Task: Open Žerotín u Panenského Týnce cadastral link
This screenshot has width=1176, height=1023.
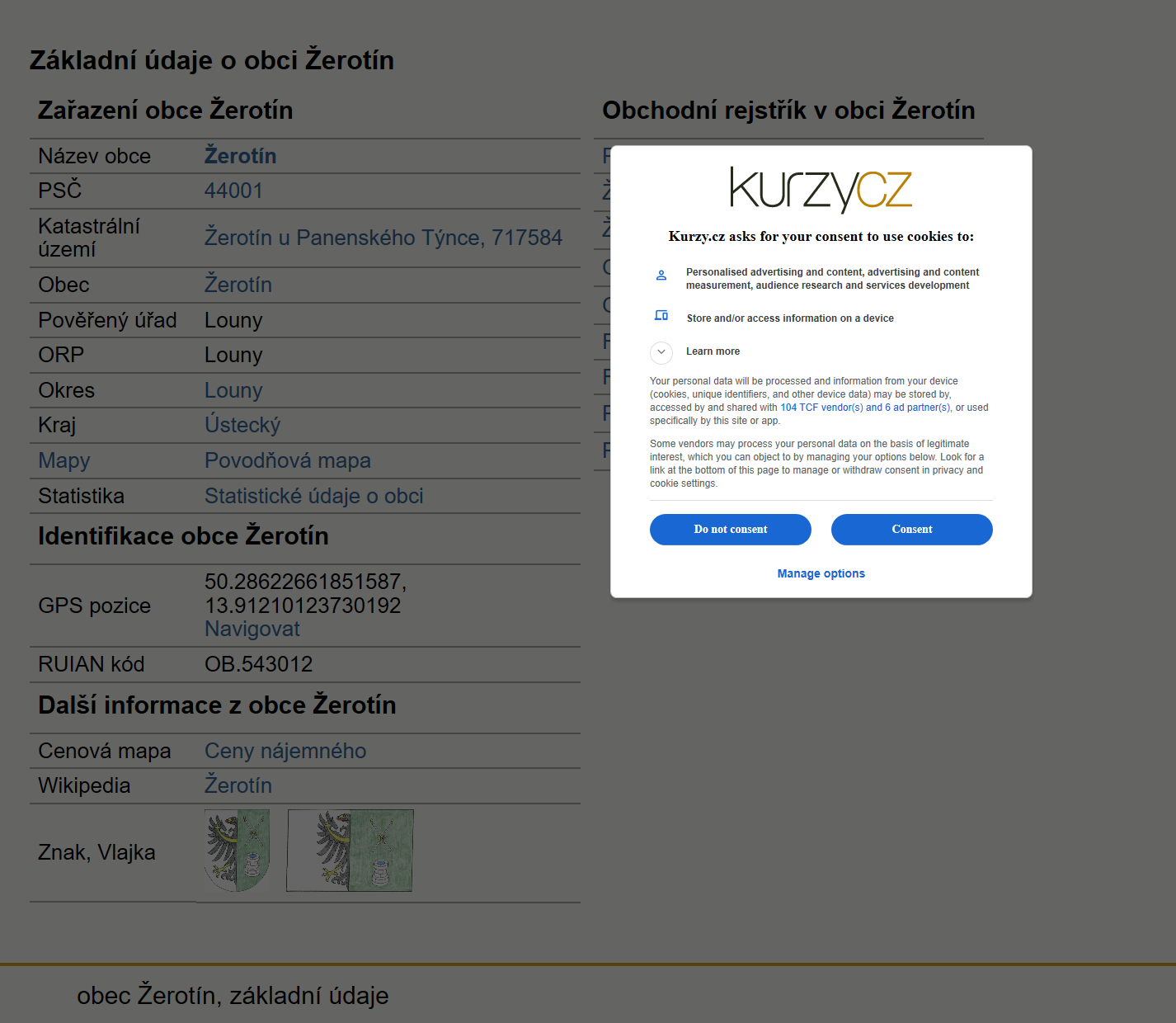Action: click(383, 238)
